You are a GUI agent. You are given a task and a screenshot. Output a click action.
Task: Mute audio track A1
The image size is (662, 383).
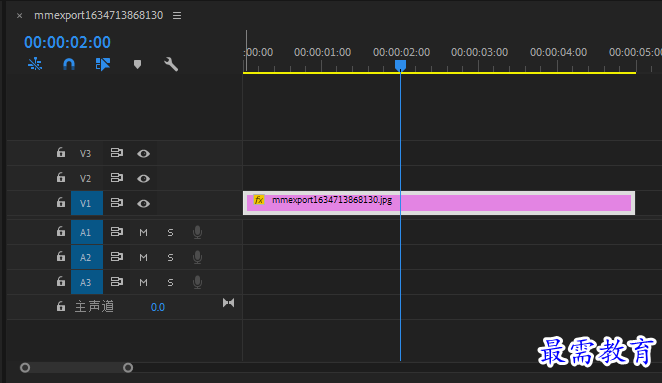(144, 232)
